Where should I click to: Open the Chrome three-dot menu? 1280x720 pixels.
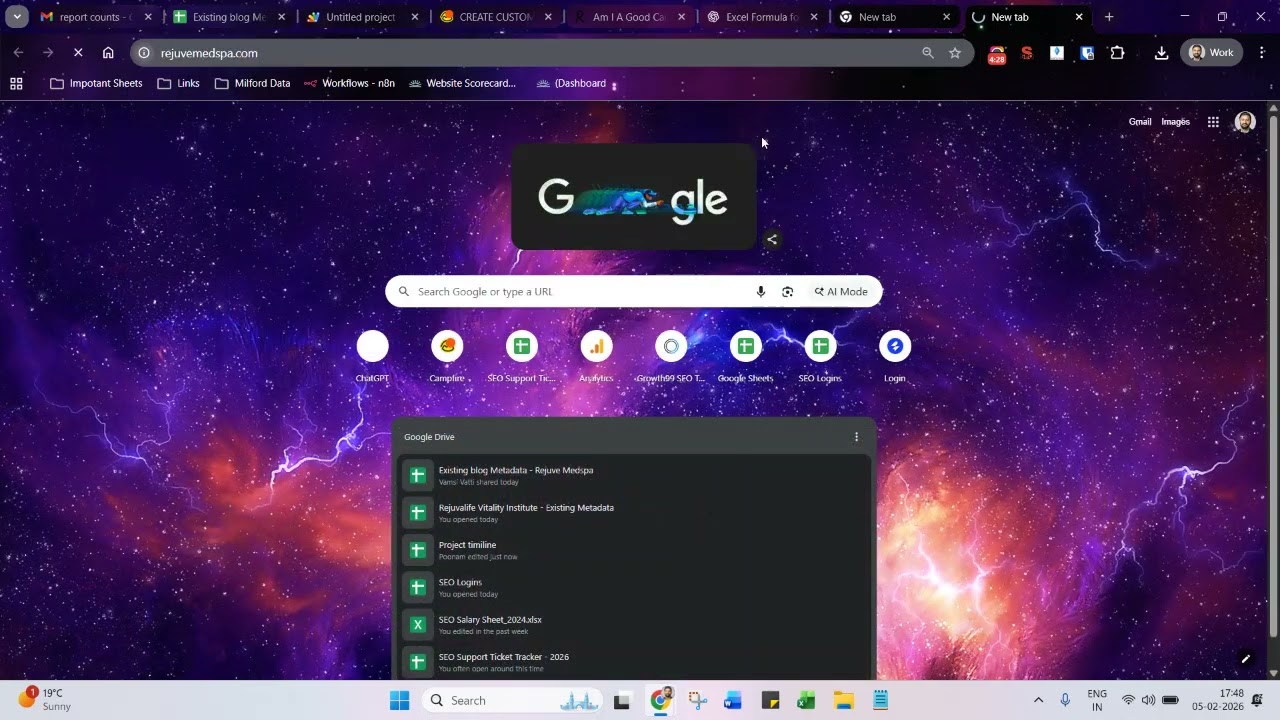click(1261, 53)
